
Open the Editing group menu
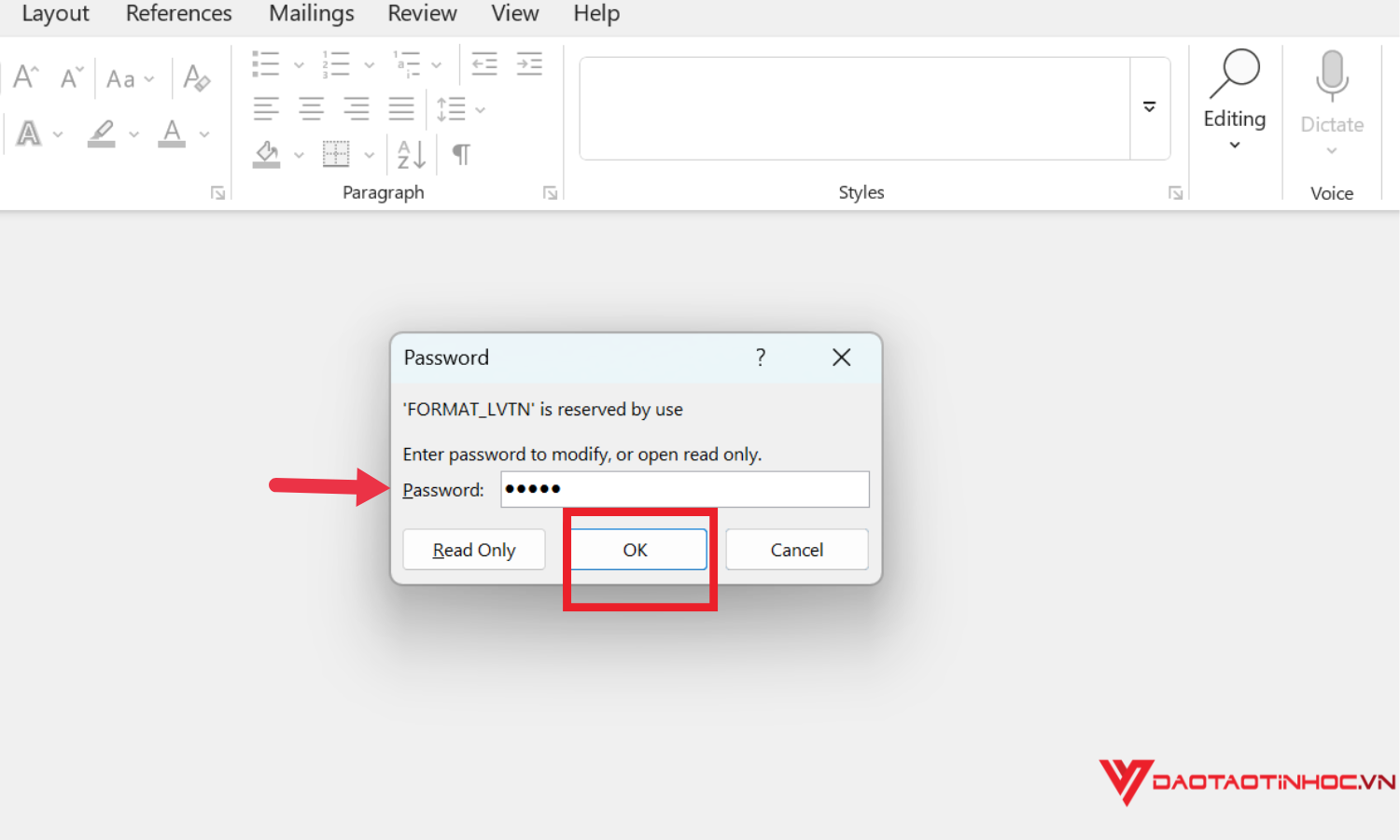(x=1235, y=101)
